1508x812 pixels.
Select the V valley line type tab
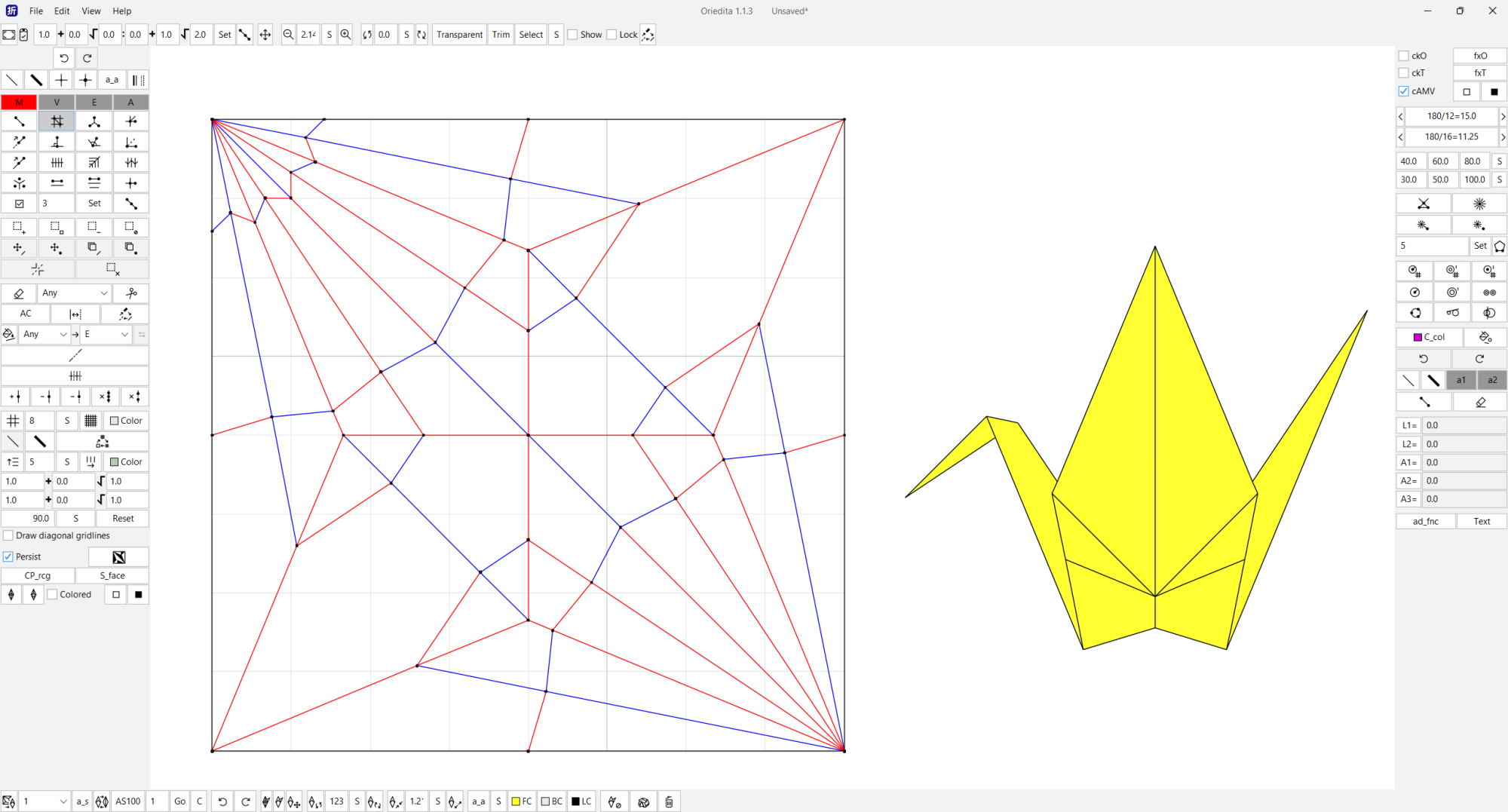pos(57,102)
